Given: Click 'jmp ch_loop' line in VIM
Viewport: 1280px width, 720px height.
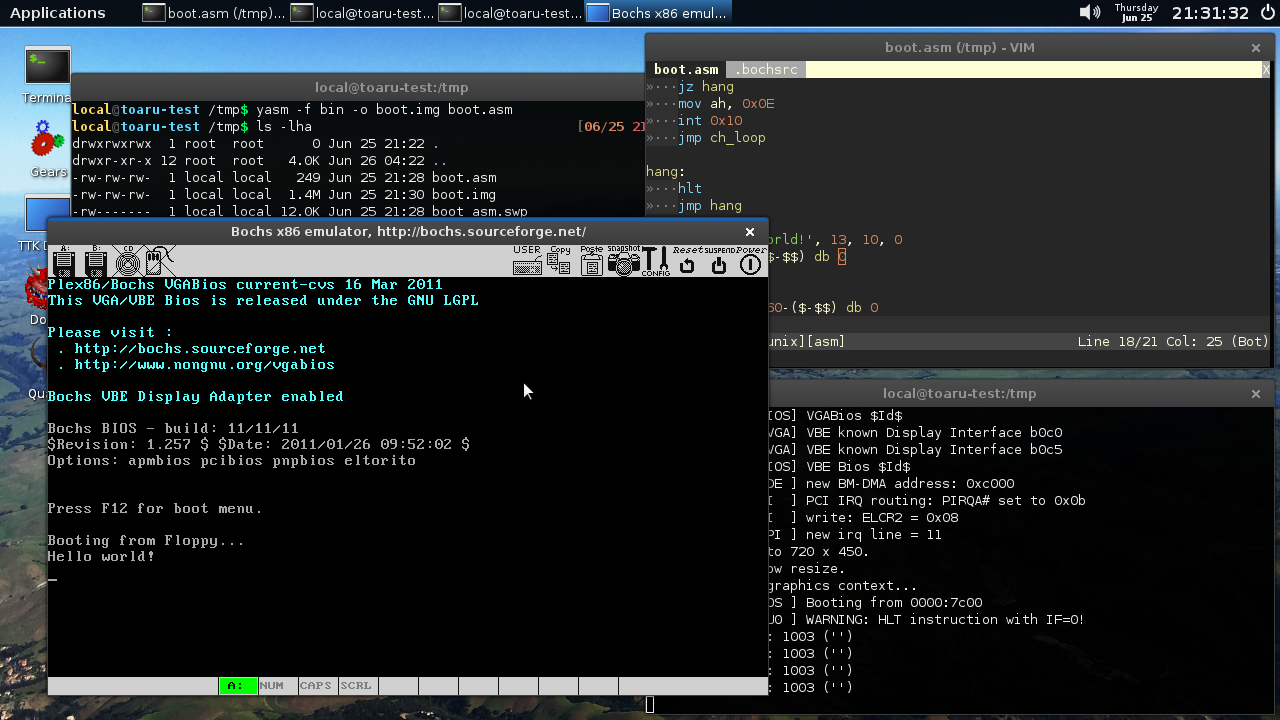Looking at the screenshot, I should pyautogui.click(x=721, y=137).
